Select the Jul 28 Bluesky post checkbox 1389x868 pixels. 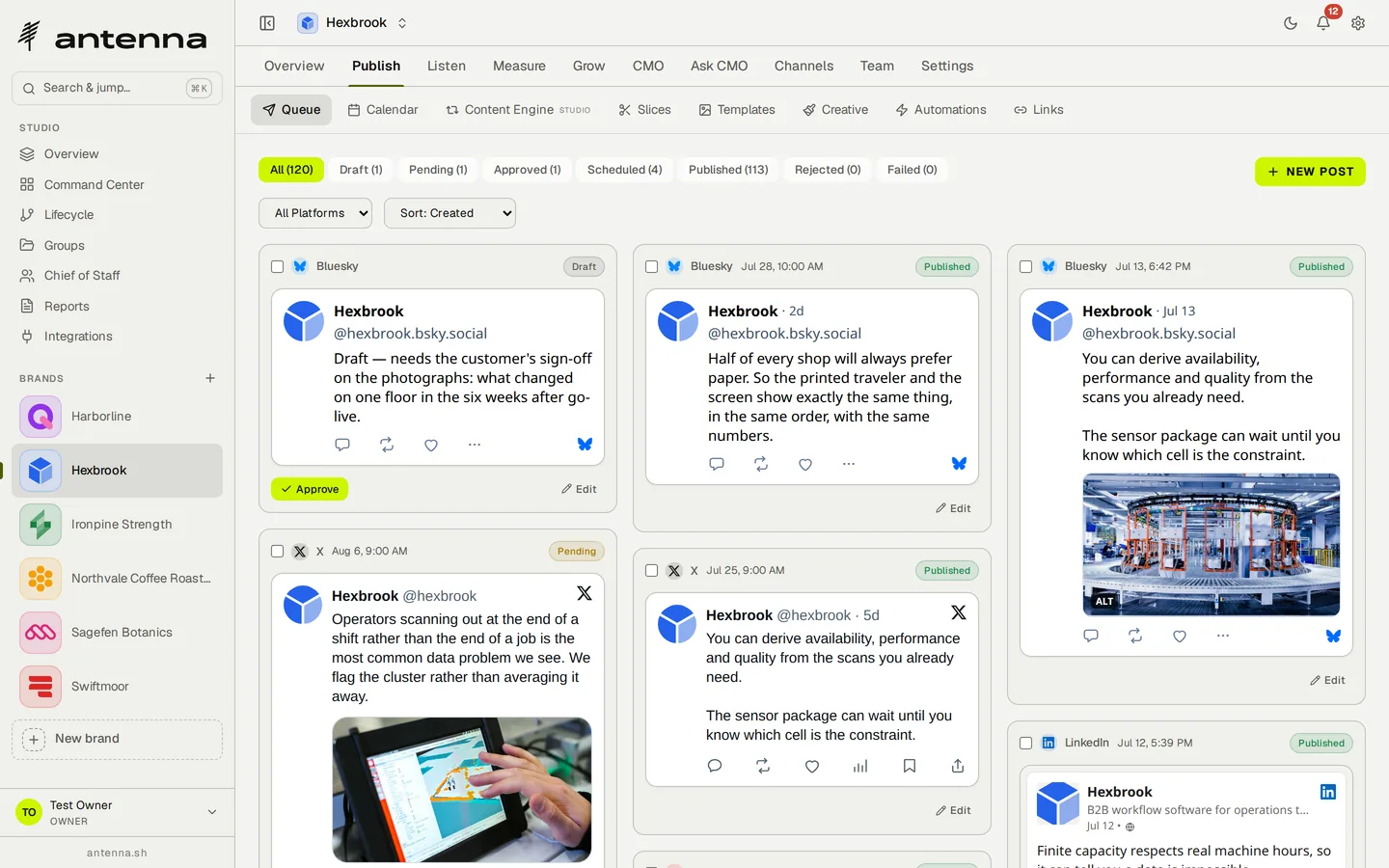click(652, 266)
